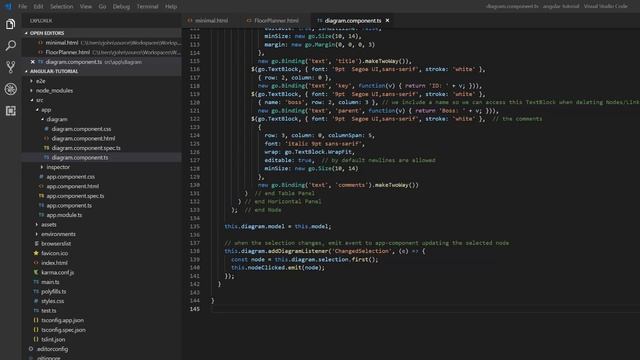Collapse the Open Editors section
The width and height of the screenshot is (640, 360).
tap(47, 33)
